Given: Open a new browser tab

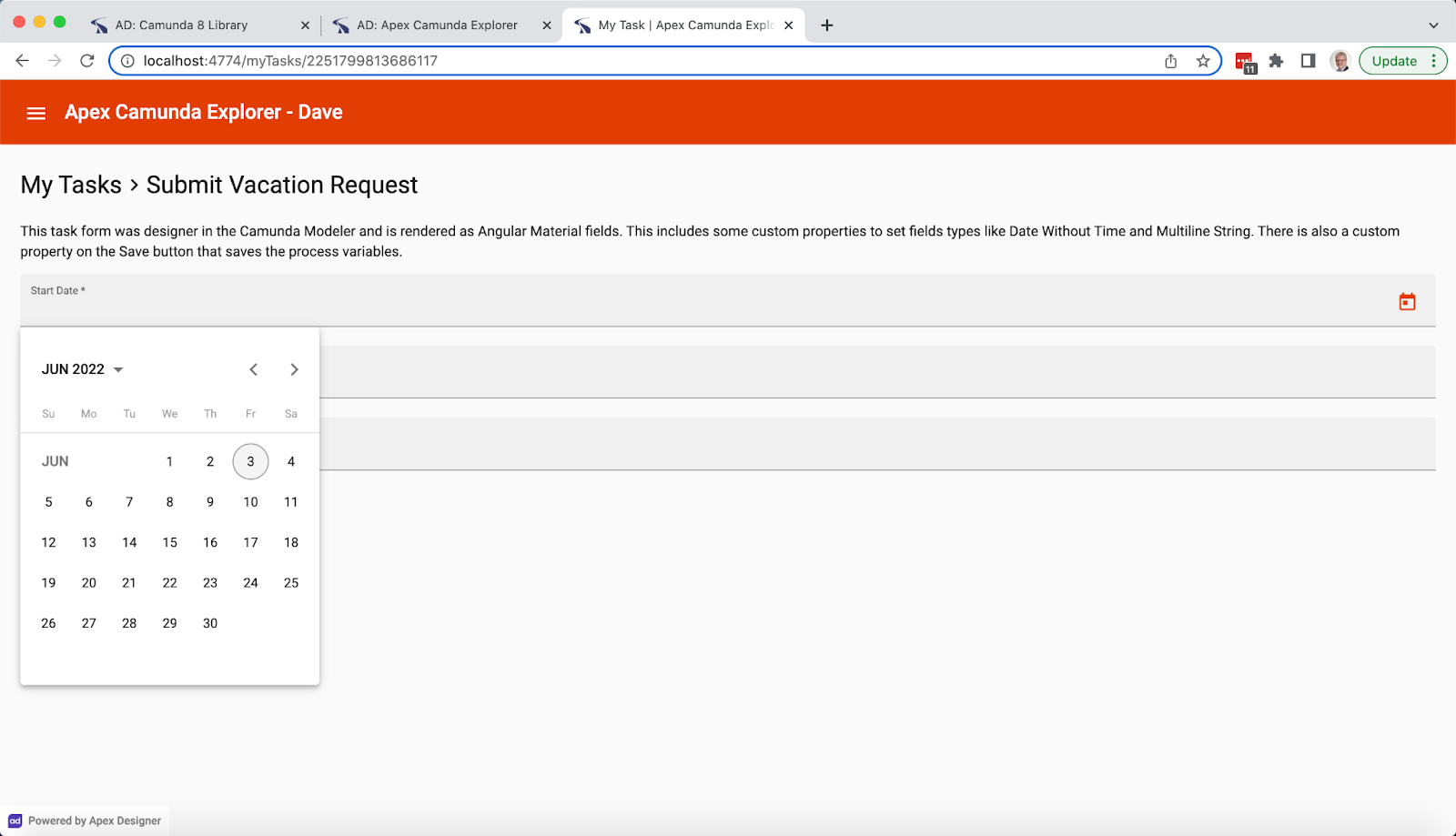Looking at the screenshot, I should tap(826, 25).
